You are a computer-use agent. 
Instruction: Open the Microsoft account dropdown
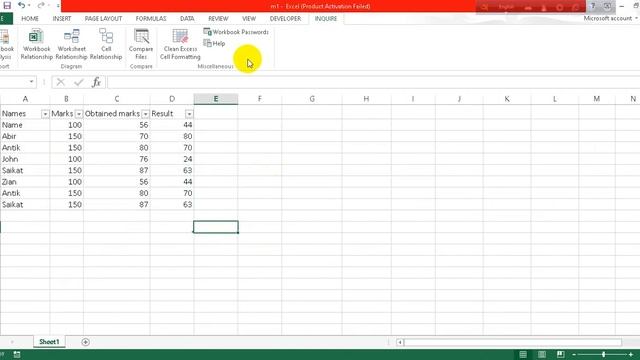point(610,18)
